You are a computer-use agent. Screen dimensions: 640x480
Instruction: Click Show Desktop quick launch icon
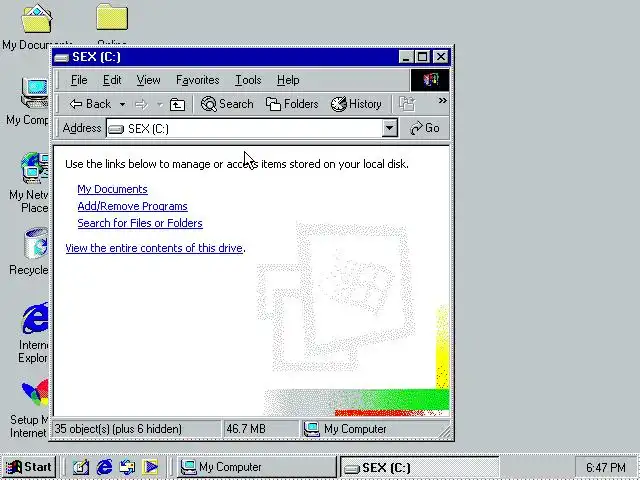point(80,467)
